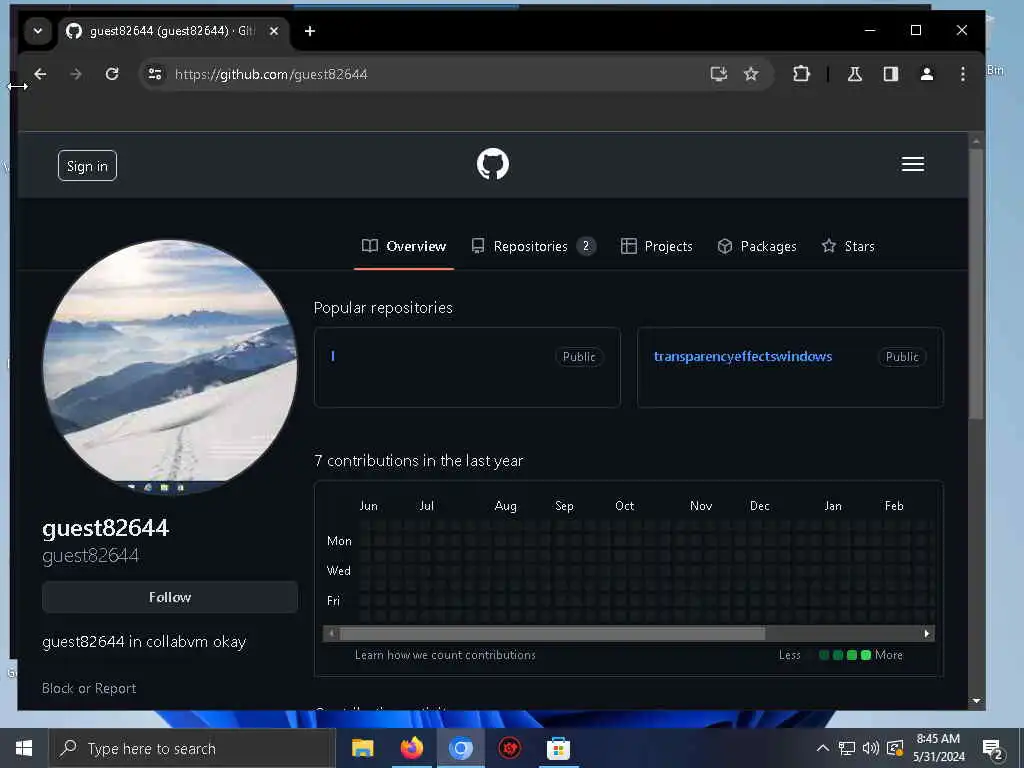Open the Stars tab
1024x768 pixels.
coord(848,246)
